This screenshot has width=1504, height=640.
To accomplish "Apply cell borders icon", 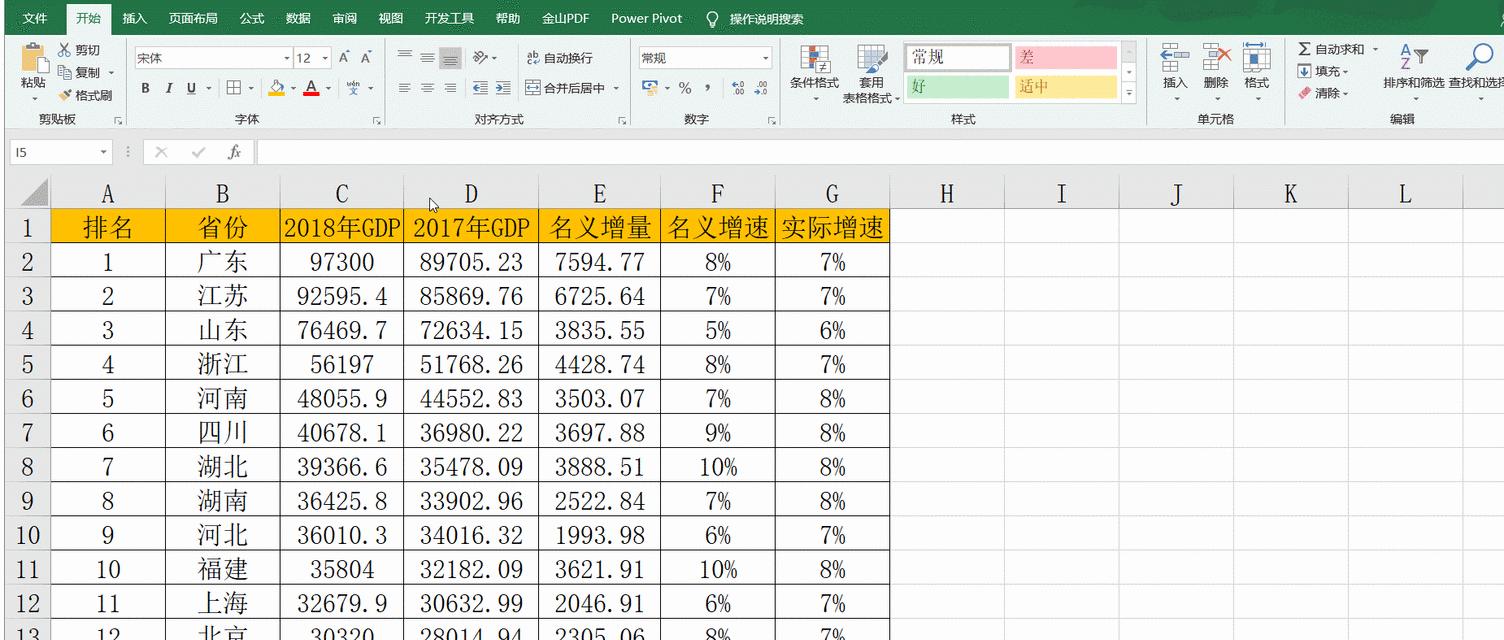I will 233,88.
